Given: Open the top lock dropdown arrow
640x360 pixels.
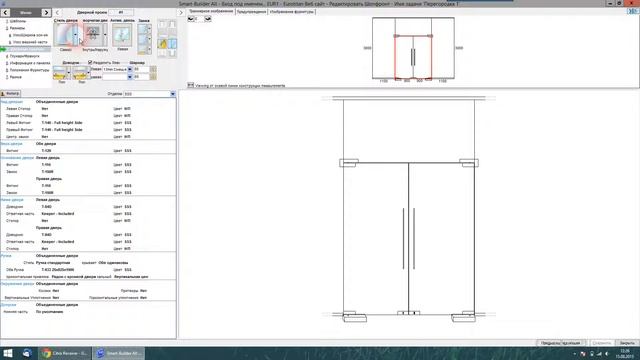Looking at the screenshot, I should (149, 29).
